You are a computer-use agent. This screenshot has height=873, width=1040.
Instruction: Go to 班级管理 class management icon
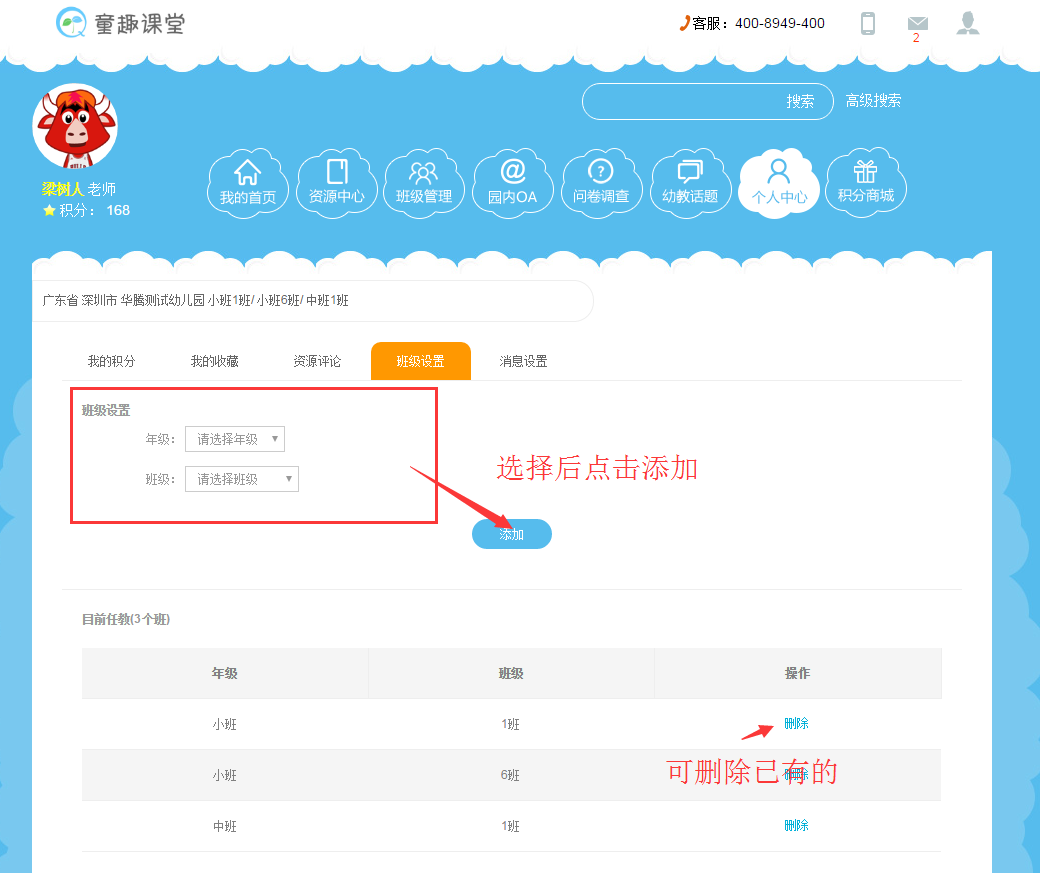click(x=424, y=183)
